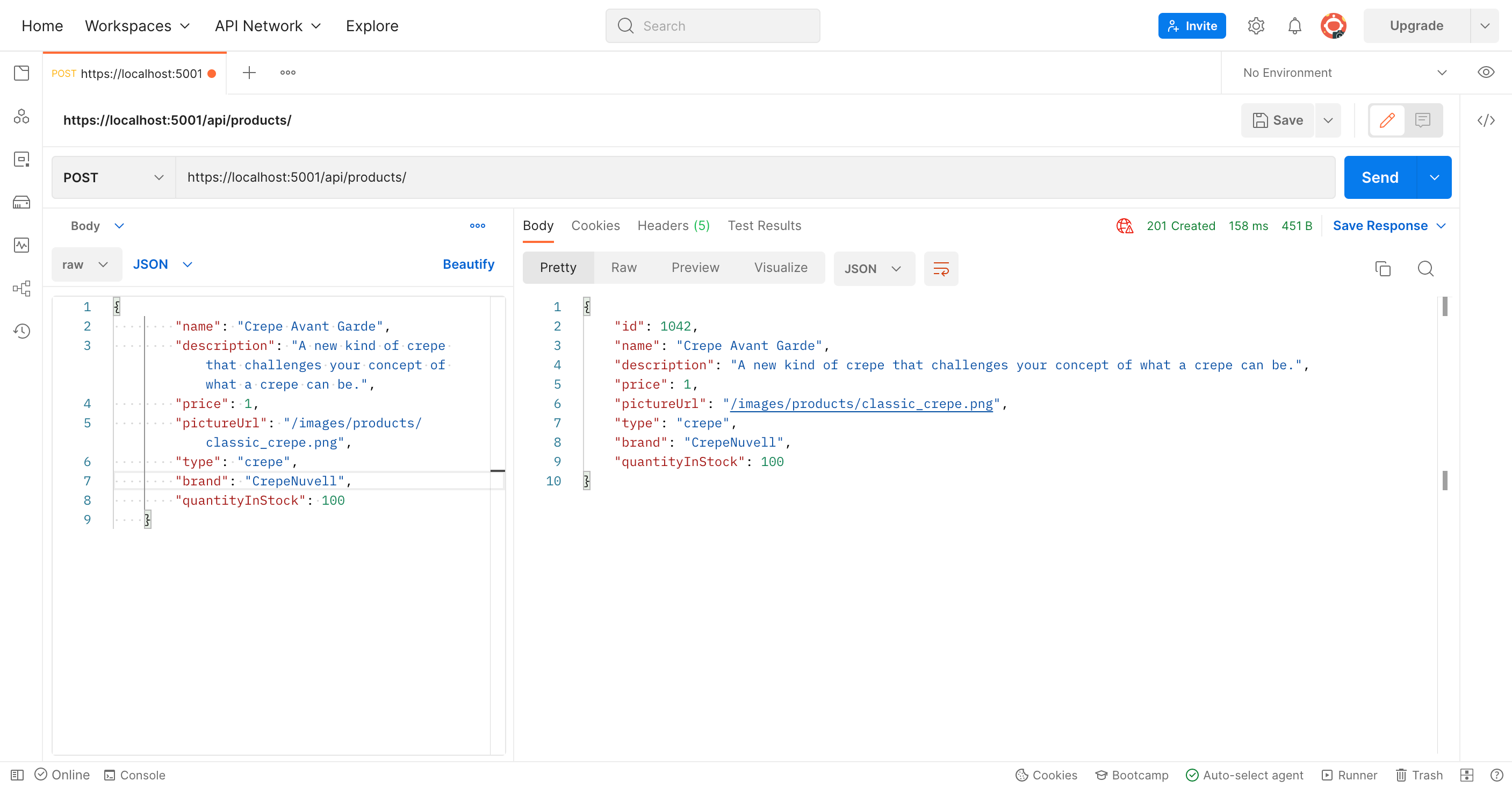Switch to comment mode icon
Screen dimensions: 1512x788
(1422, 120)
